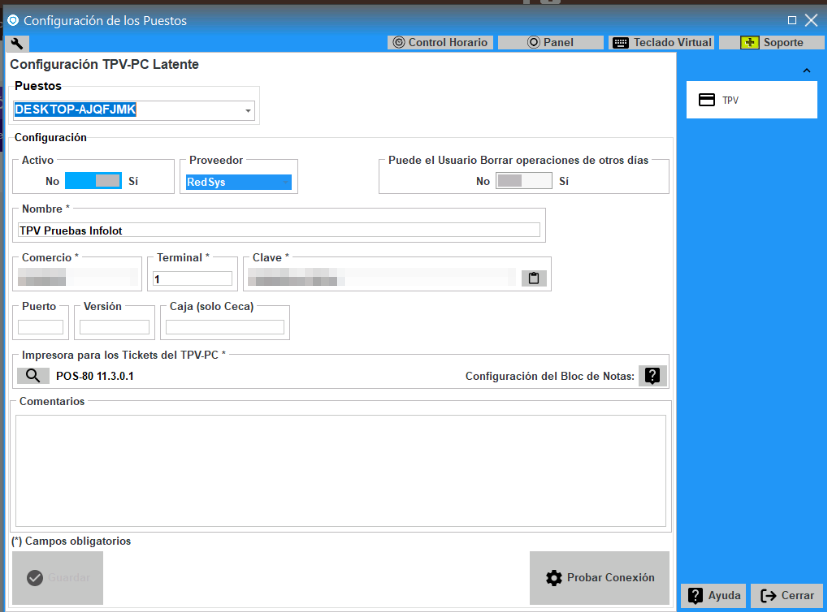Click Cerrar to close configuration
The width and height of the screenshot is (827, 612).
click(787, 596)
